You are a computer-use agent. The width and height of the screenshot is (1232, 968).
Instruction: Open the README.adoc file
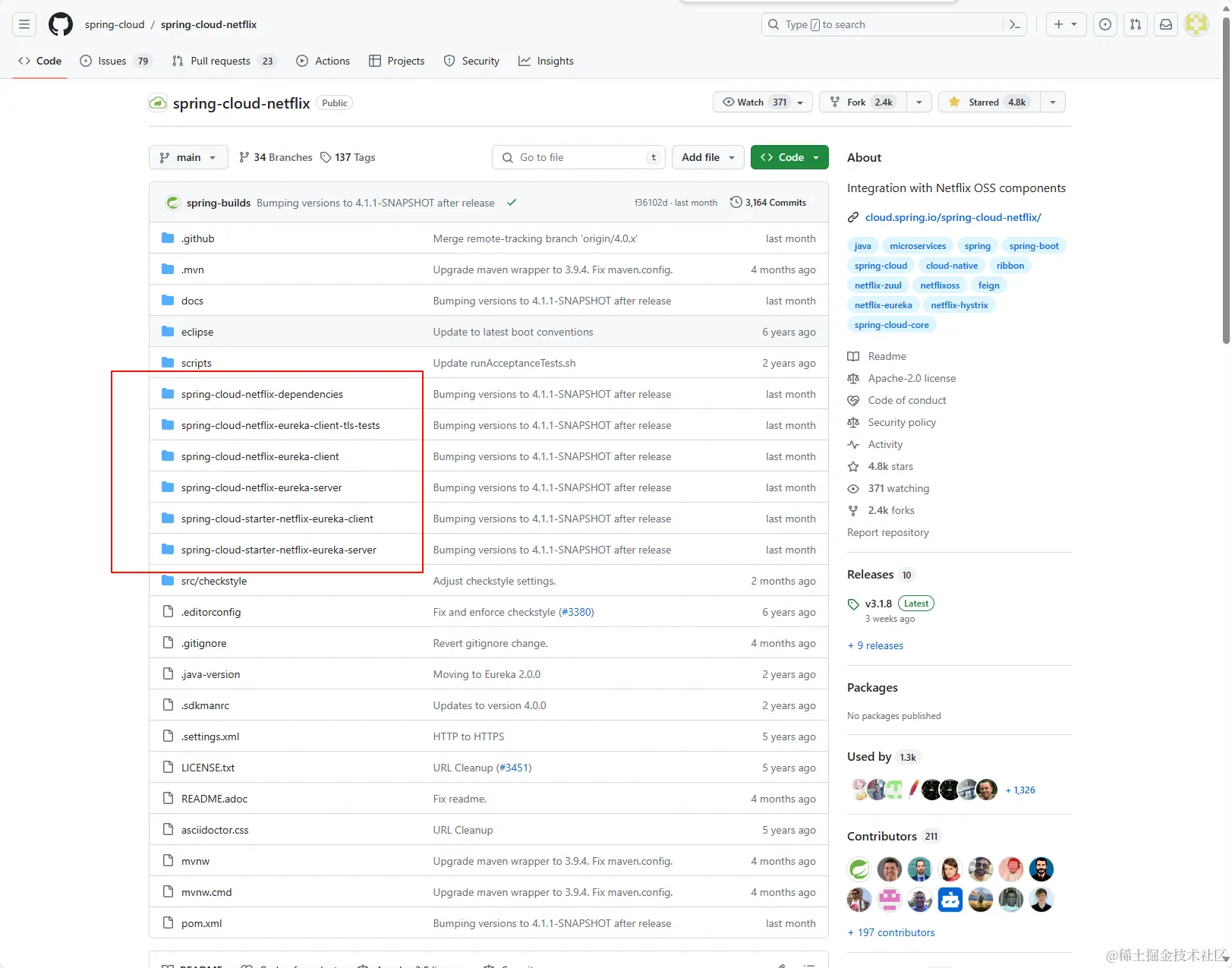pyautogui.click(x=214, y=799)
